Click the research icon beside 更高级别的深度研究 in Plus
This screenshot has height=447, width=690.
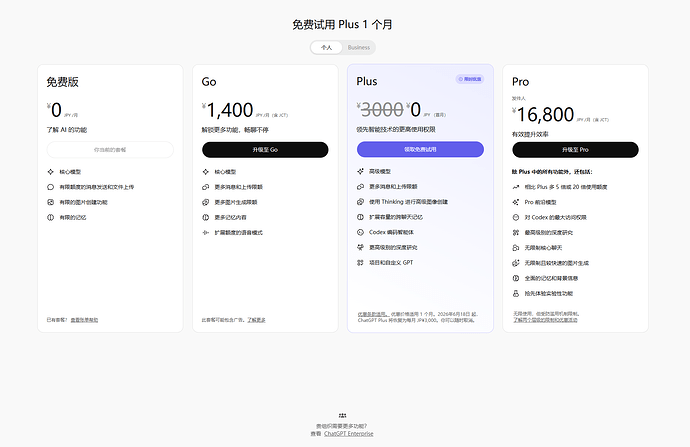pos(360,247)
